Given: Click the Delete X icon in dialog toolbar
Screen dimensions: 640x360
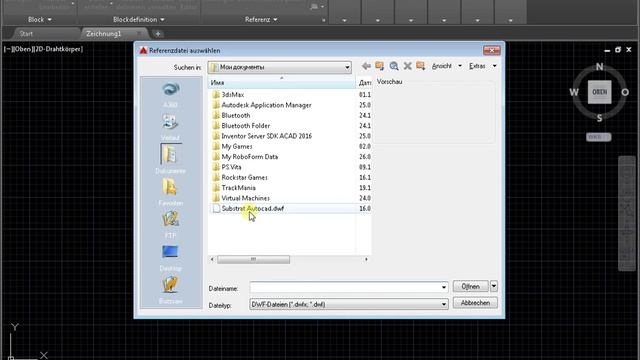Looking at the screenshot, I should point(407,66).
